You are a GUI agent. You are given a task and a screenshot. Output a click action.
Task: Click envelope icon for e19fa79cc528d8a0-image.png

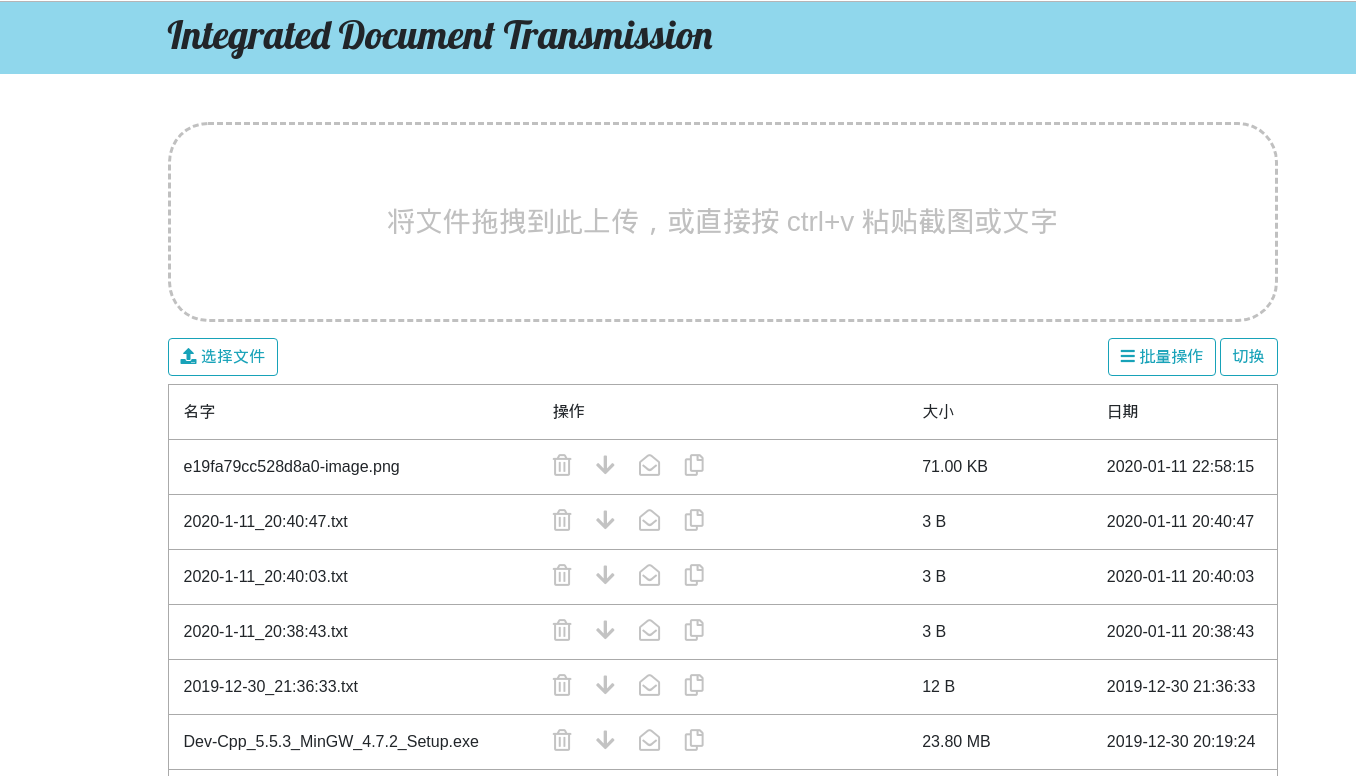[x=649, y=466]
